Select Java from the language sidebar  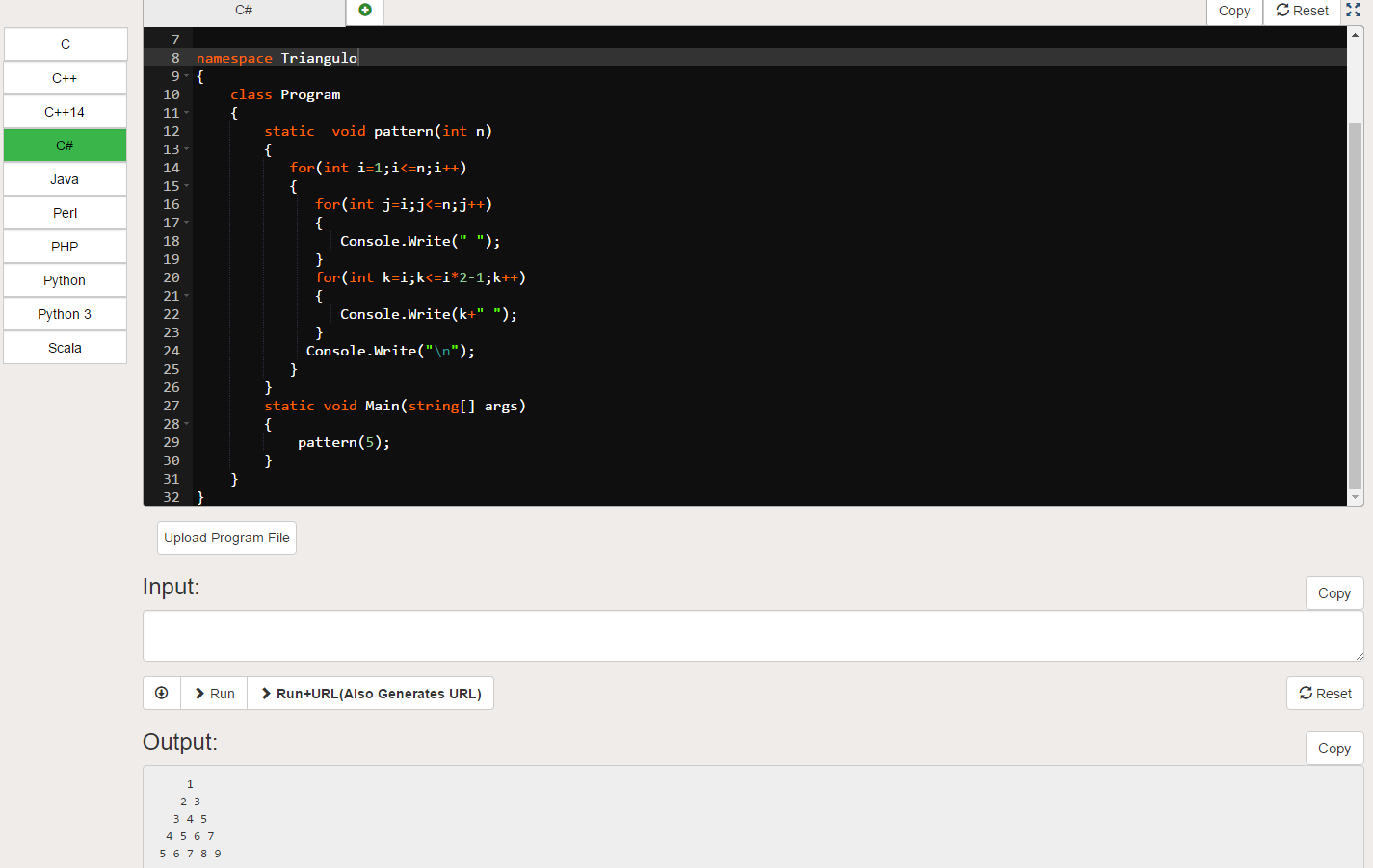(x=65, y=179)
